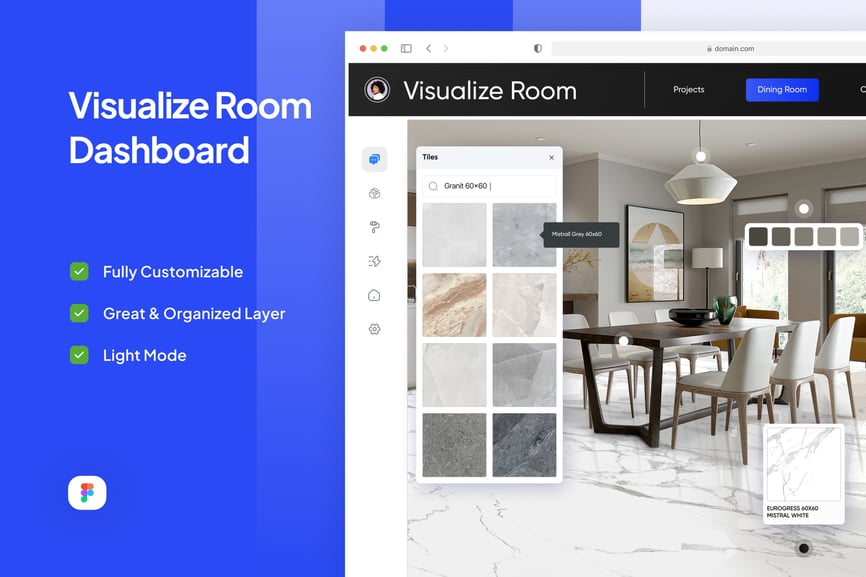The height and width of the screenshot is (577, 866).
Task: Click the user avatar in header
Action: (377, 90)
